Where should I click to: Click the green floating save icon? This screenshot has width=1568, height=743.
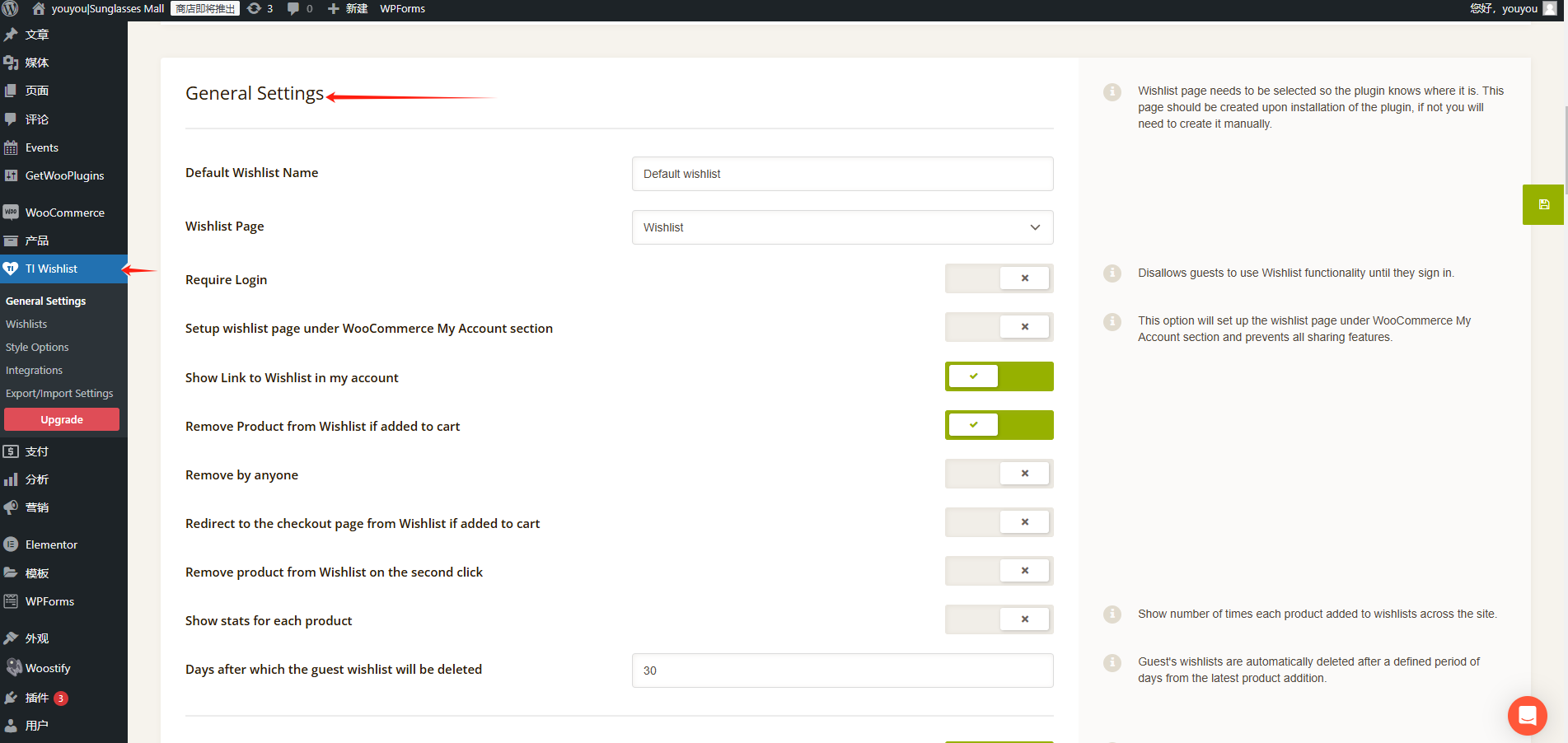[1543, 204]
